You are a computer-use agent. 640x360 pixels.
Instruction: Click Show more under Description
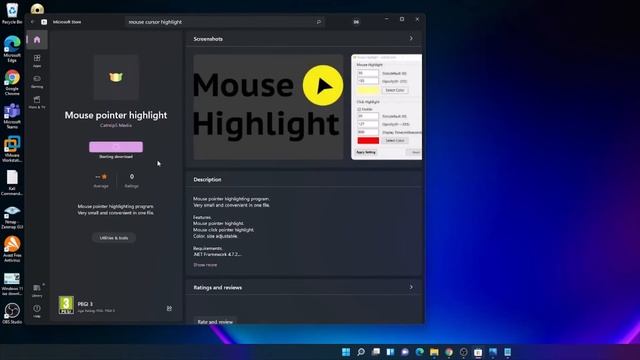pyautogui.click(x=205, y=265)
